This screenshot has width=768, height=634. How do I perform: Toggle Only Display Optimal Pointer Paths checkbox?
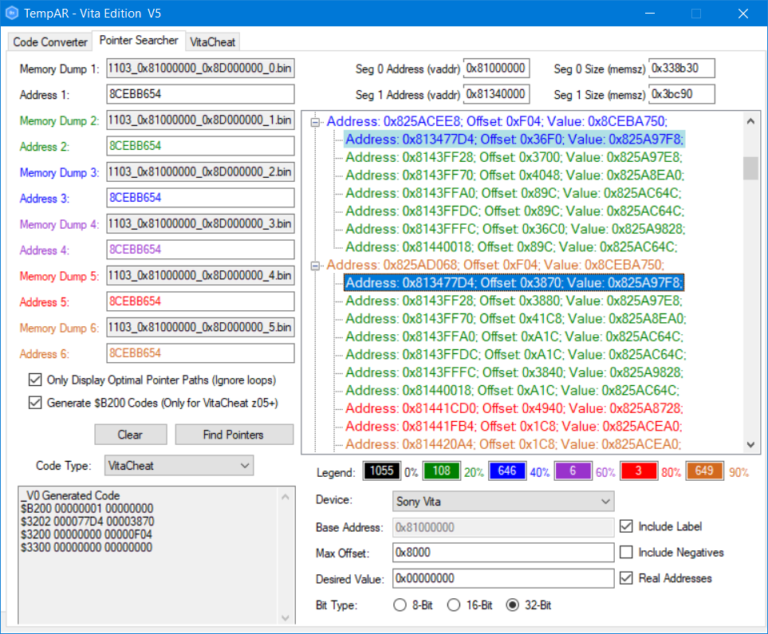pos(35,380)
